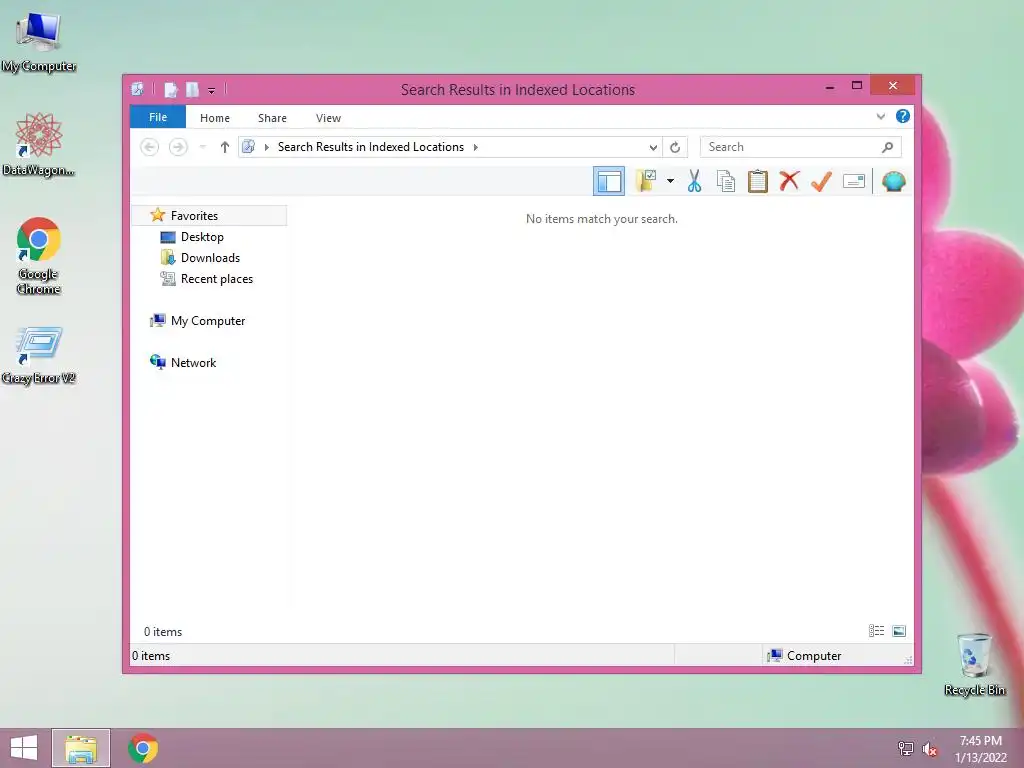The height and width of the screenshot is (768, 1024).
Task: Go up one level with up arrow
Action: point(225,147)
